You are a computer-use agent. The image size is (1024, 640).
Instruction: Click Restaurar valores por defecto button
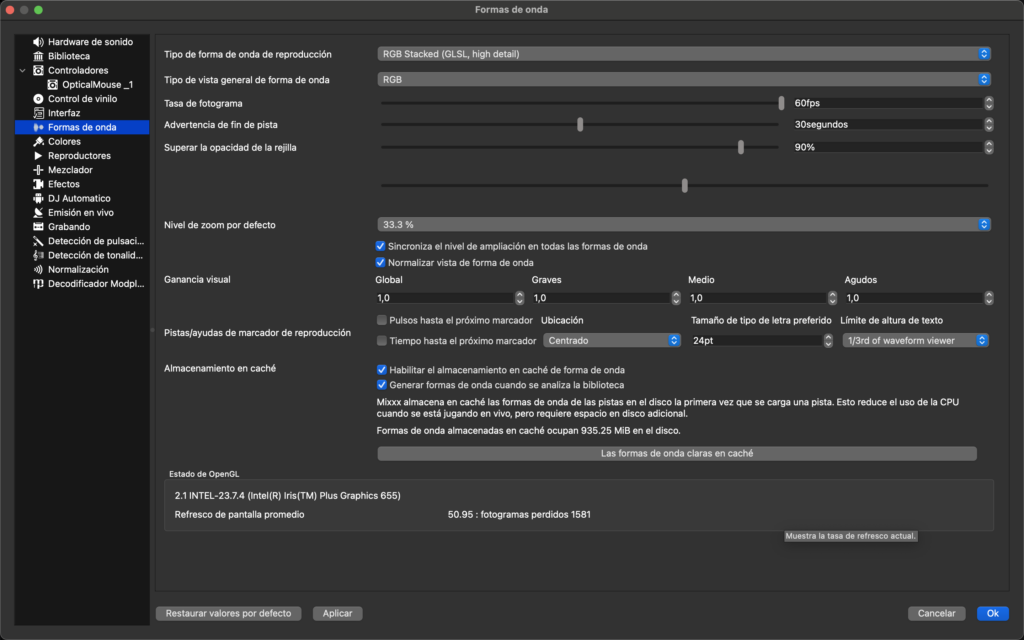click(x=229, y=613)
